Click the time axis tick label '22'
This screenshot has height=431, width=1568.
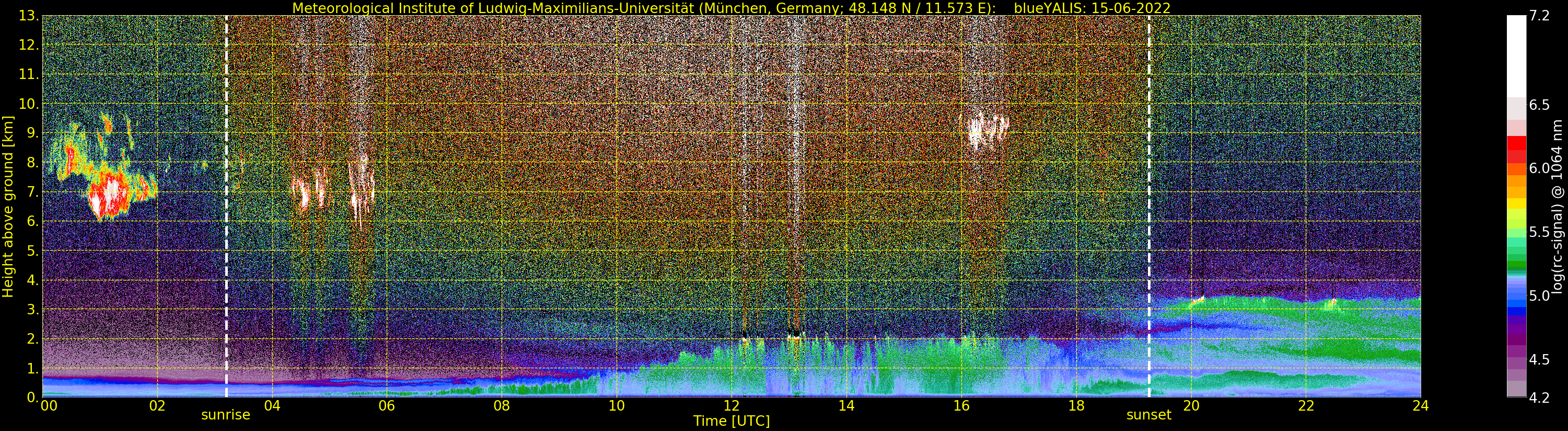pos(1306,406)
